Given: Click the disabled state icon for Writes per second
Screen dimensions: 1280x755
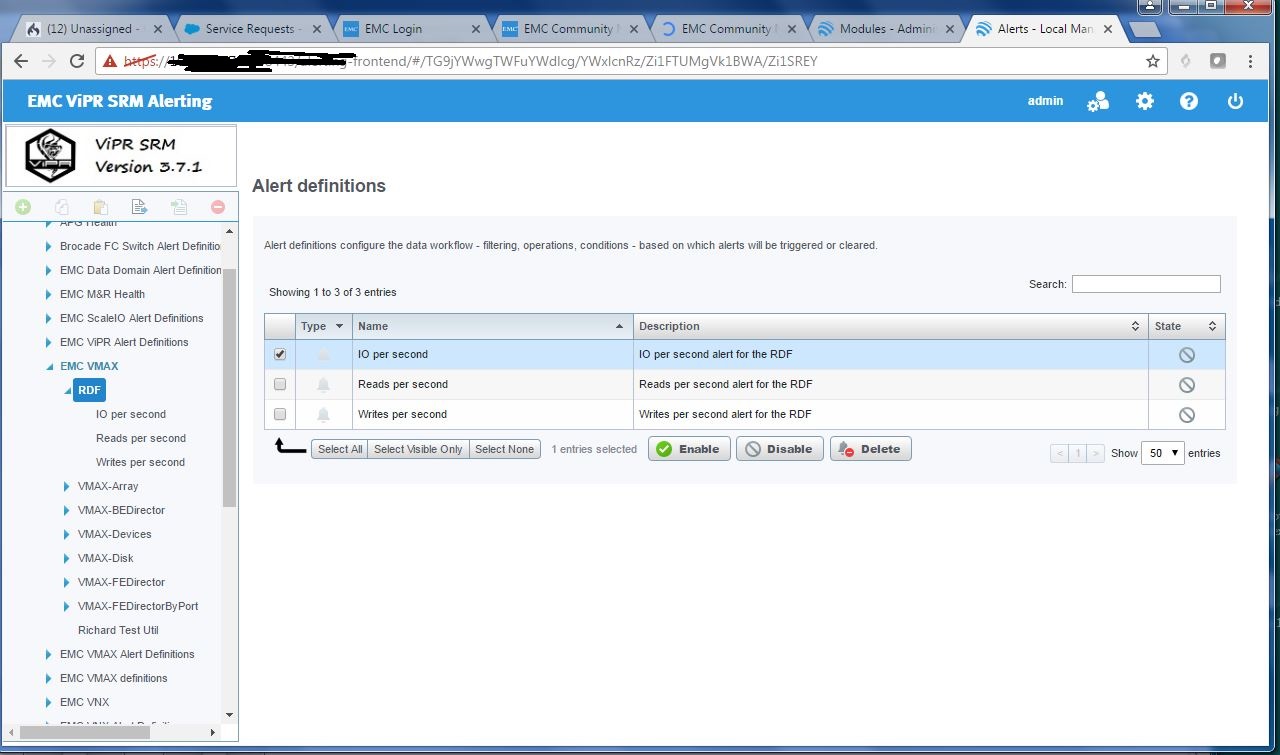Looking at the screenshot, I should [1186, 415].
